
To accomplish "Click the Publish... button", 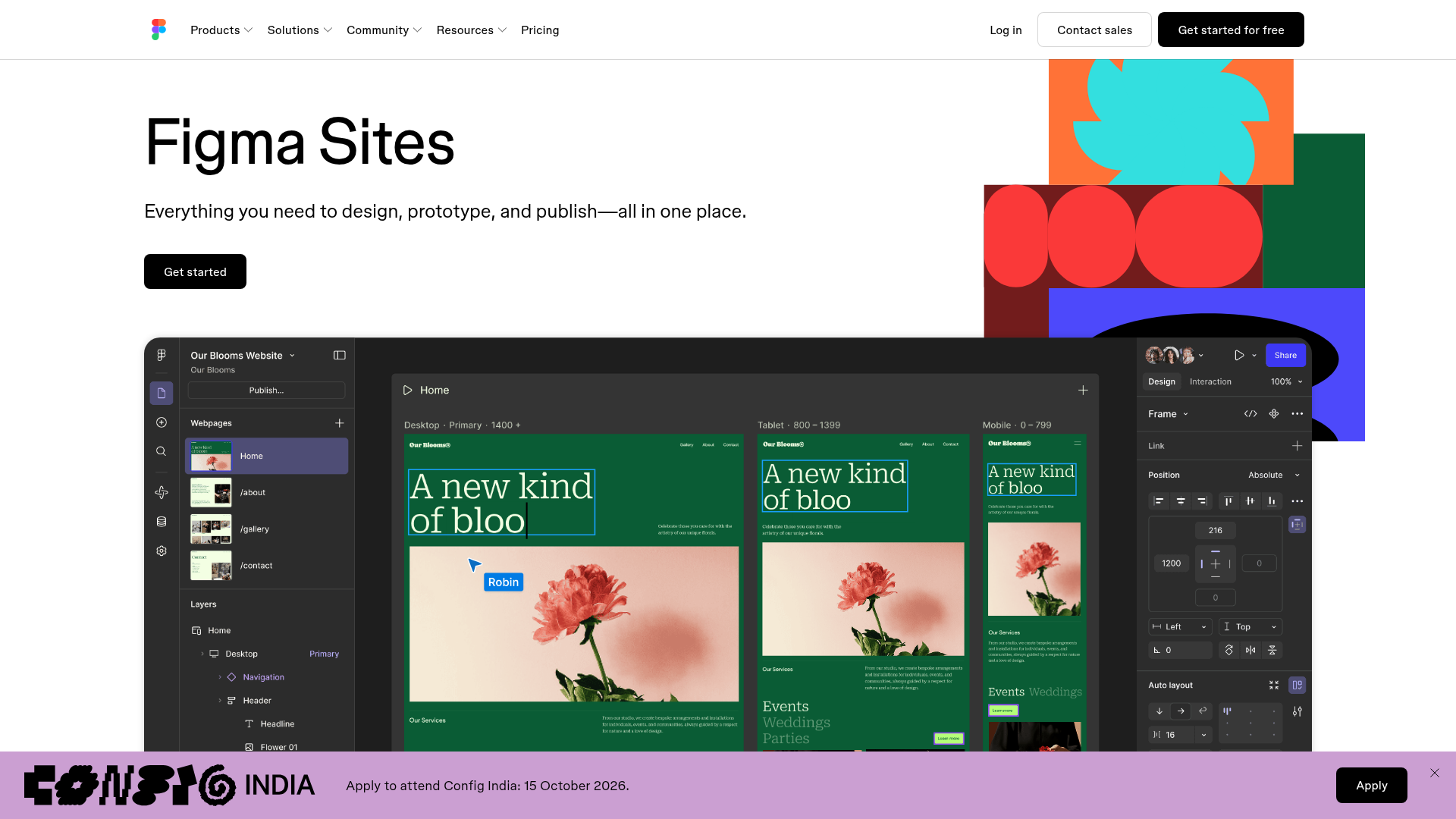I will 266,390.
